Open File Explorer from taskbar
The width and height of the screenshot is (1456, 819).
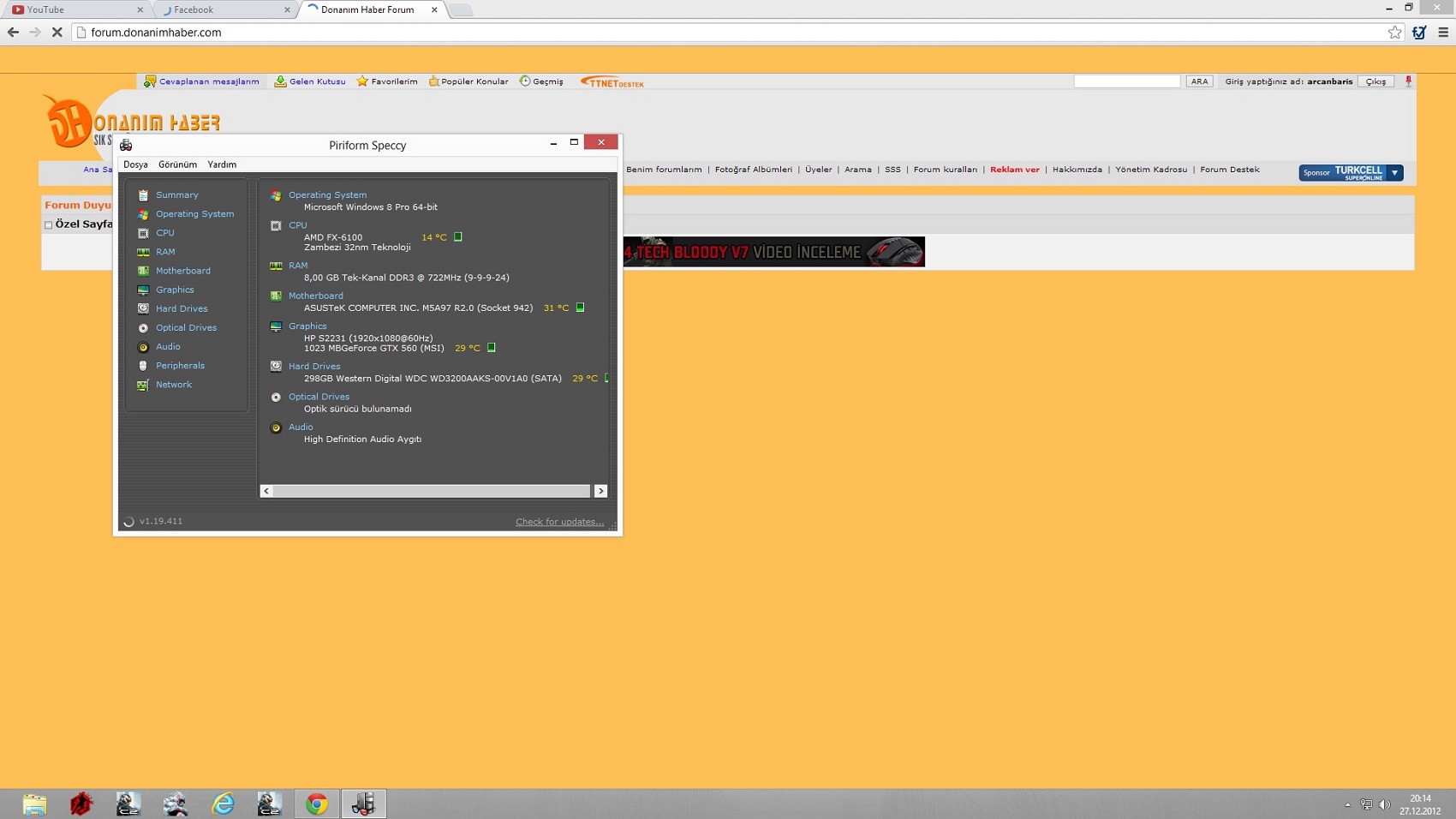[x=35, y=804]
